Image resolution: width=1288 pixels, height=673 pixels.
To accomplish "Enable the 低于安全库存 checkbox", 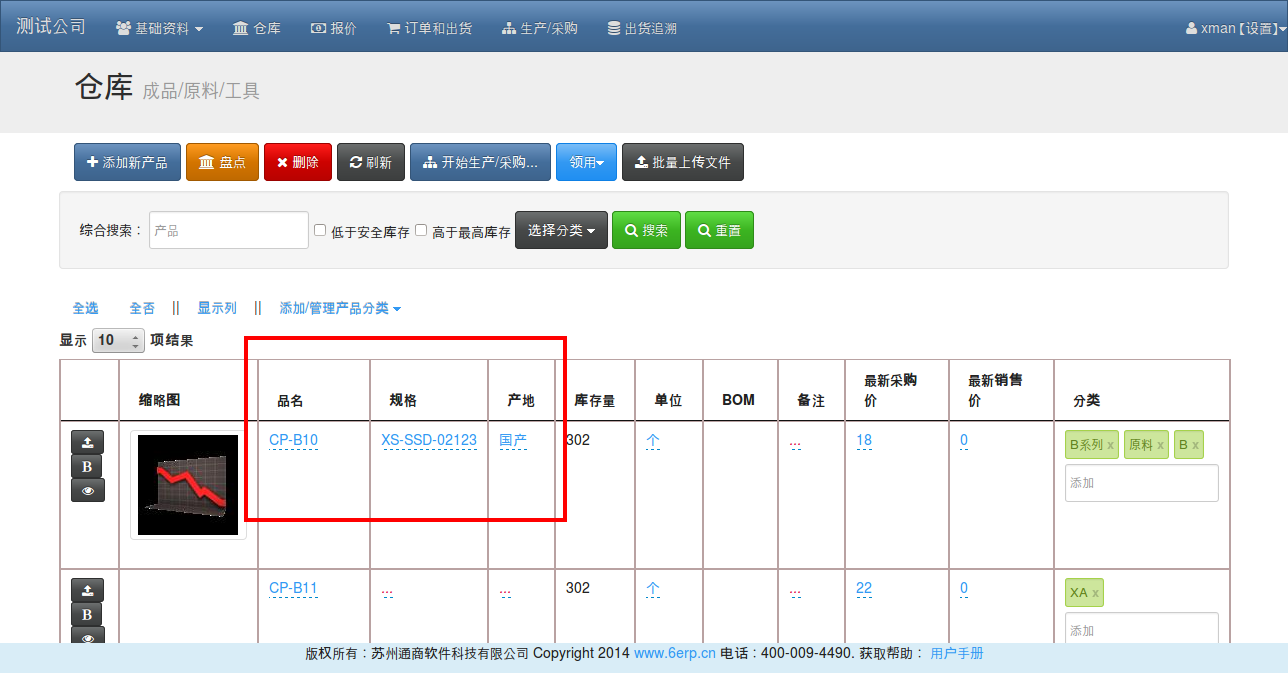I will click(320, 230).
